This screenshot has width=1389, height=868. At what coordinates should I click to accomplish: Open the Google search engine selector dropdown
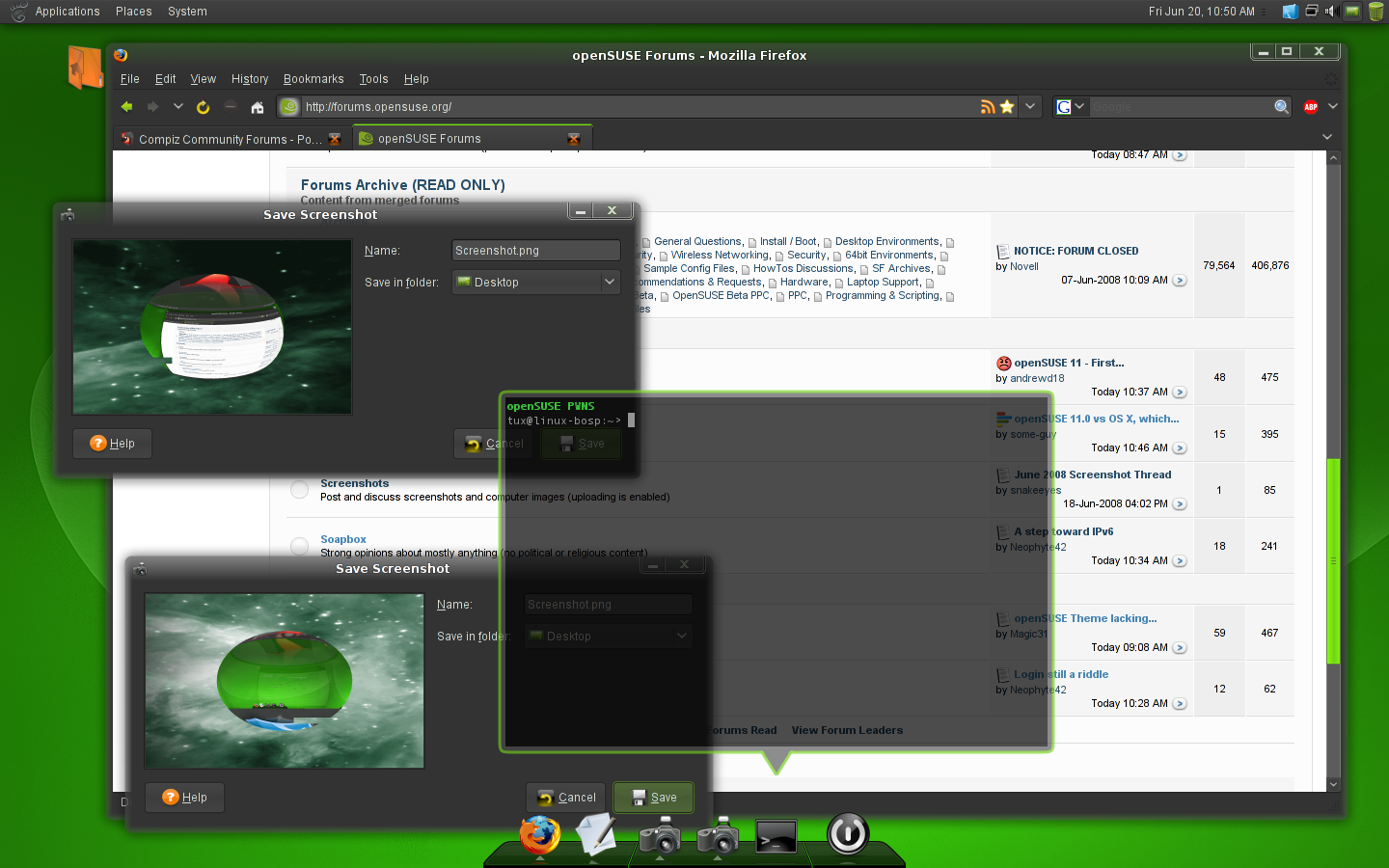(x=1071, y=107)
